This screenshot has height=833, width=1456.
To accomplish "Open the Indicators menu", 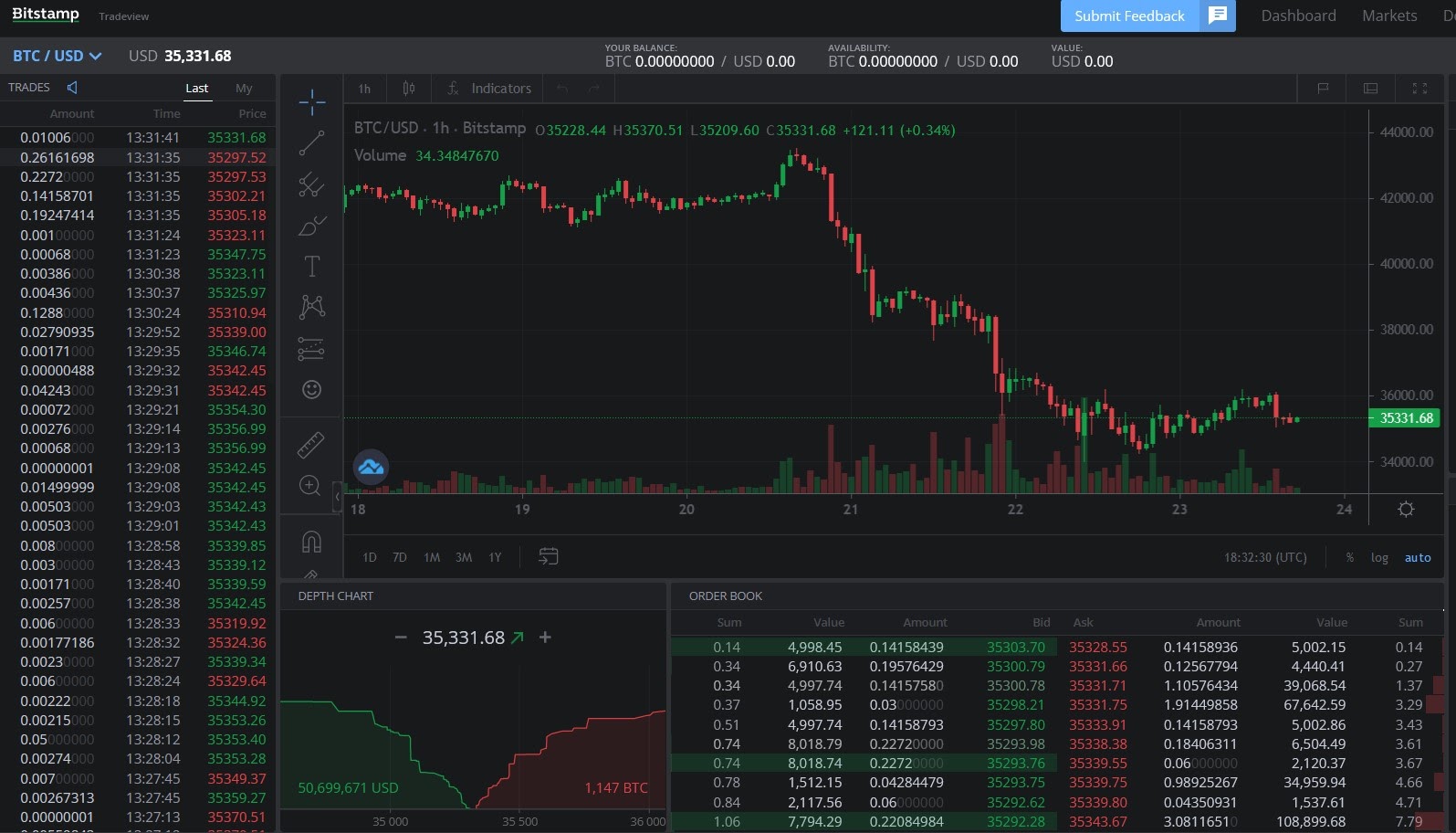I will click(x=489, y=89).
